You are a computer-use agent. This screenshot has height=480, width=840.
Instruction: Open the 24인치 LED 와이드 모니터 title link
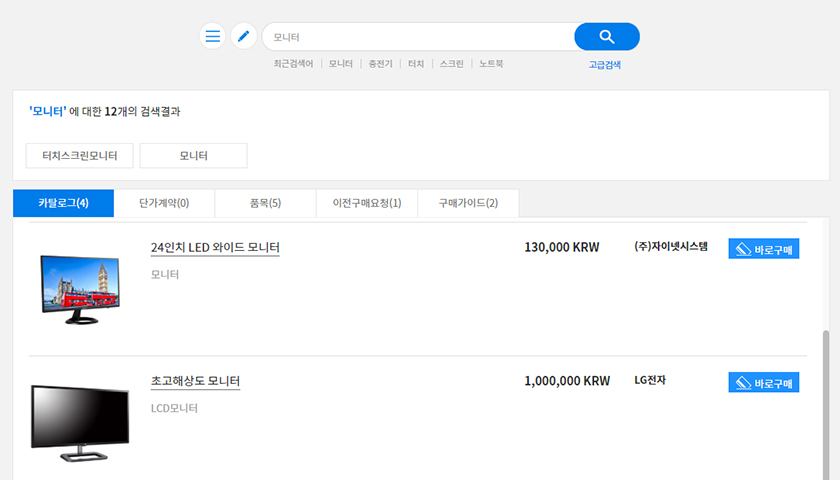pyautogui.click(x=215, y=248)
